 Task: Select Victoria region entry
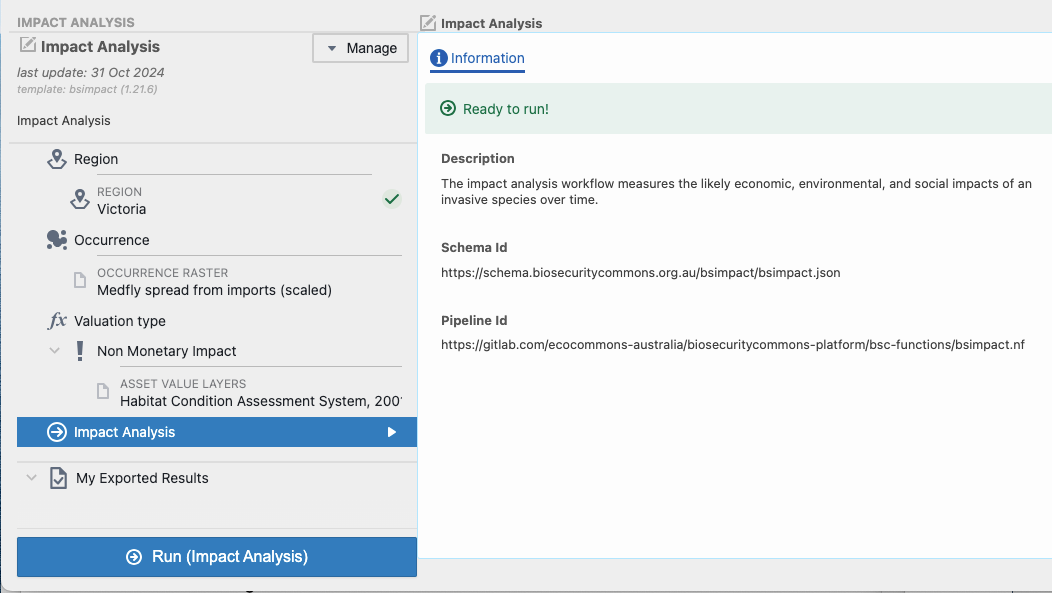121,209
